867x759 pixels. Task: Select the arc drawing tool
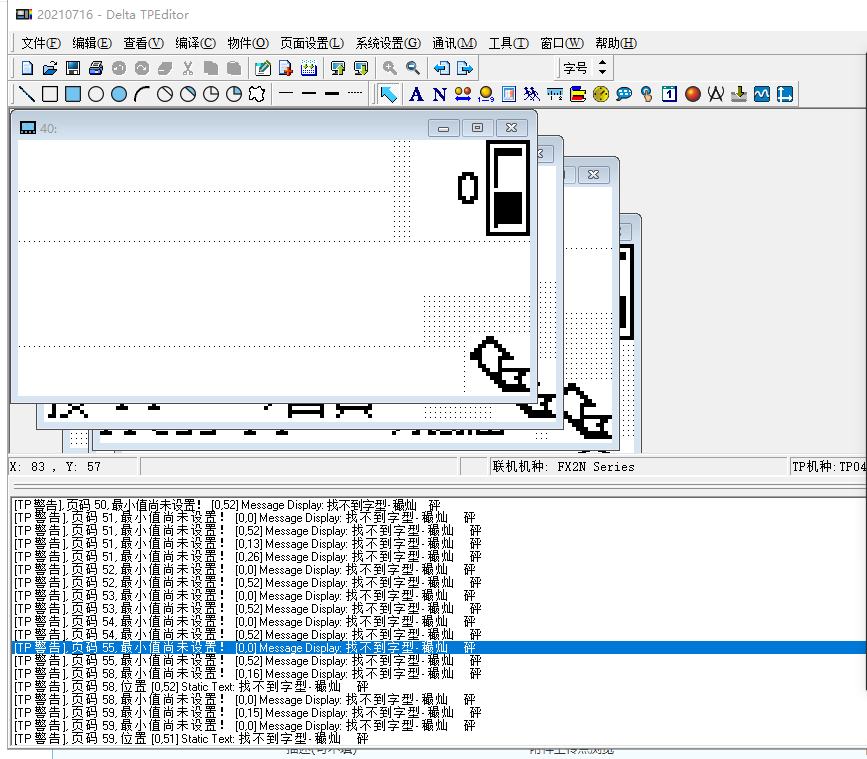142,94
